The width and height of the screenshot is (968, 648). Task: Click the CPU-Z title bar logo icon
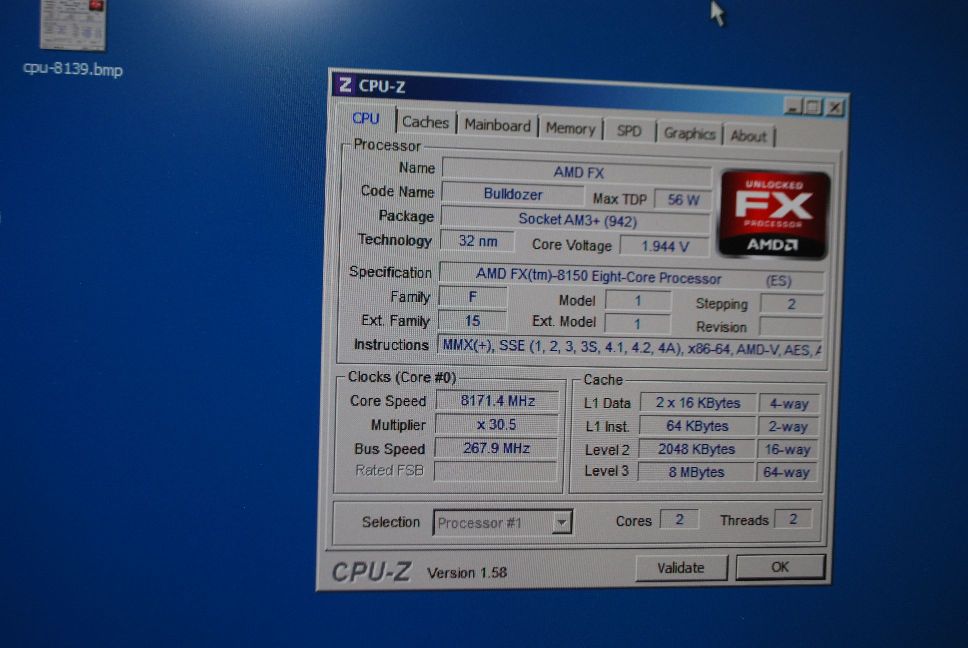345,85
